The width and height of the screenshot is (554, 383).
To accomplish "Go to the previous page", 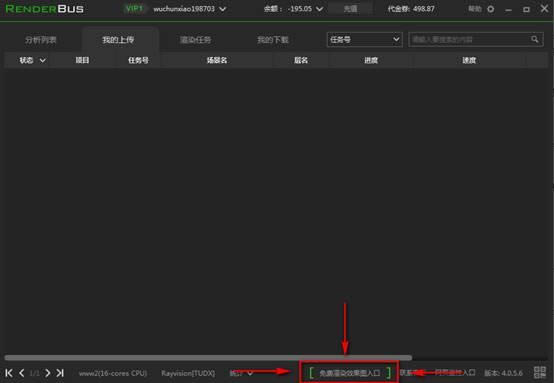I will click(x=22, y=373).
